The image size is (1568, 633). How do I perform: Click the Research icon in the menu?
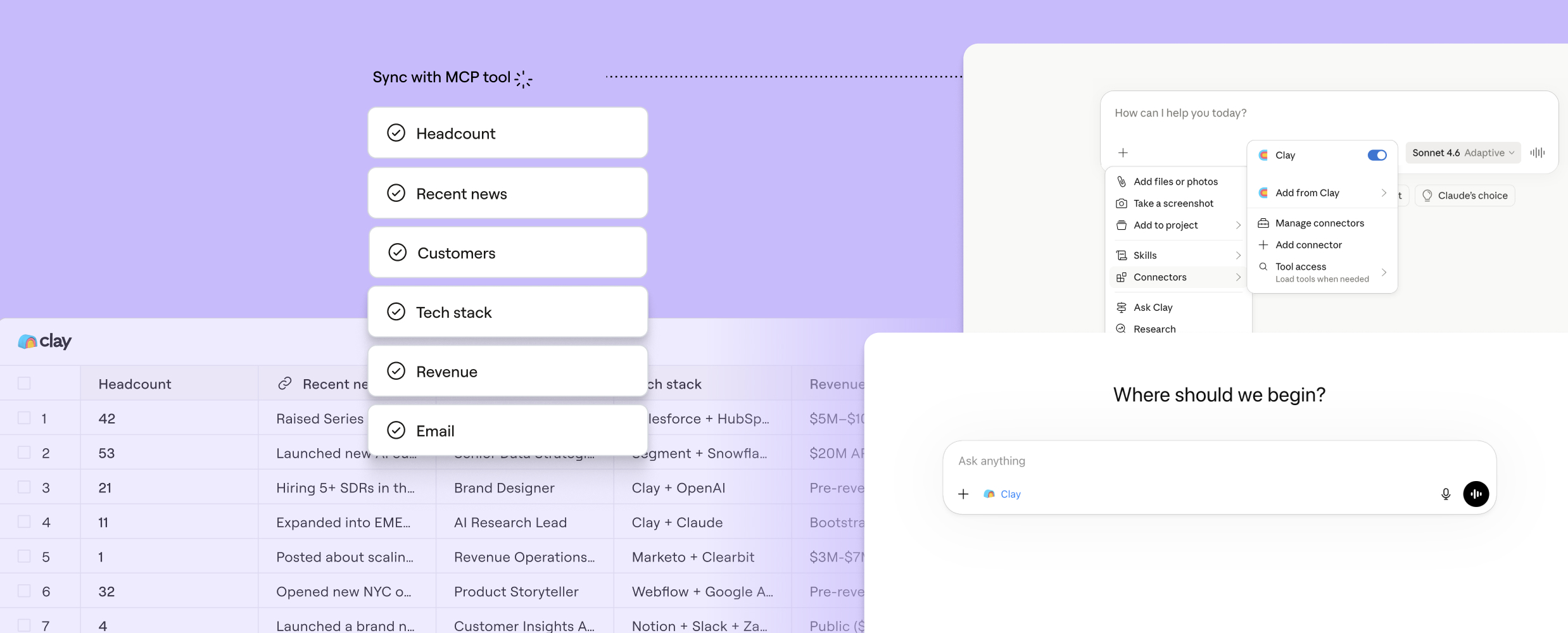(x=1122, y=329)
